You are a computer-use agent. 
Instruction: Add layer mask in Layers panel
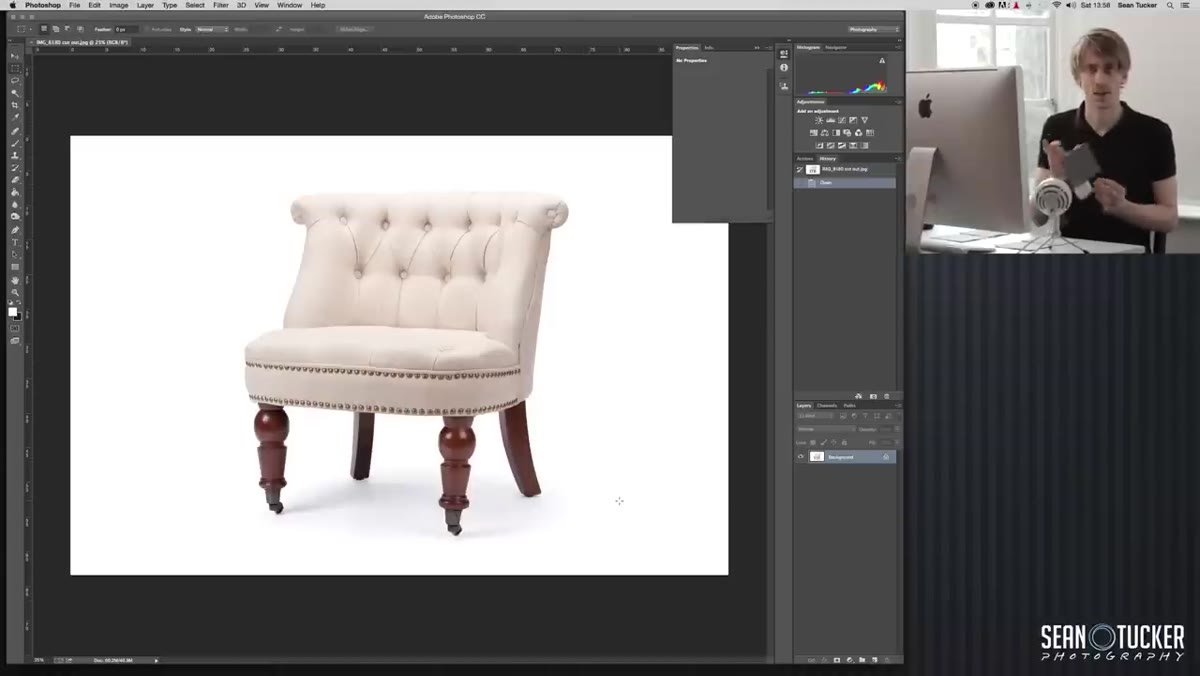[x=837, y=660]
